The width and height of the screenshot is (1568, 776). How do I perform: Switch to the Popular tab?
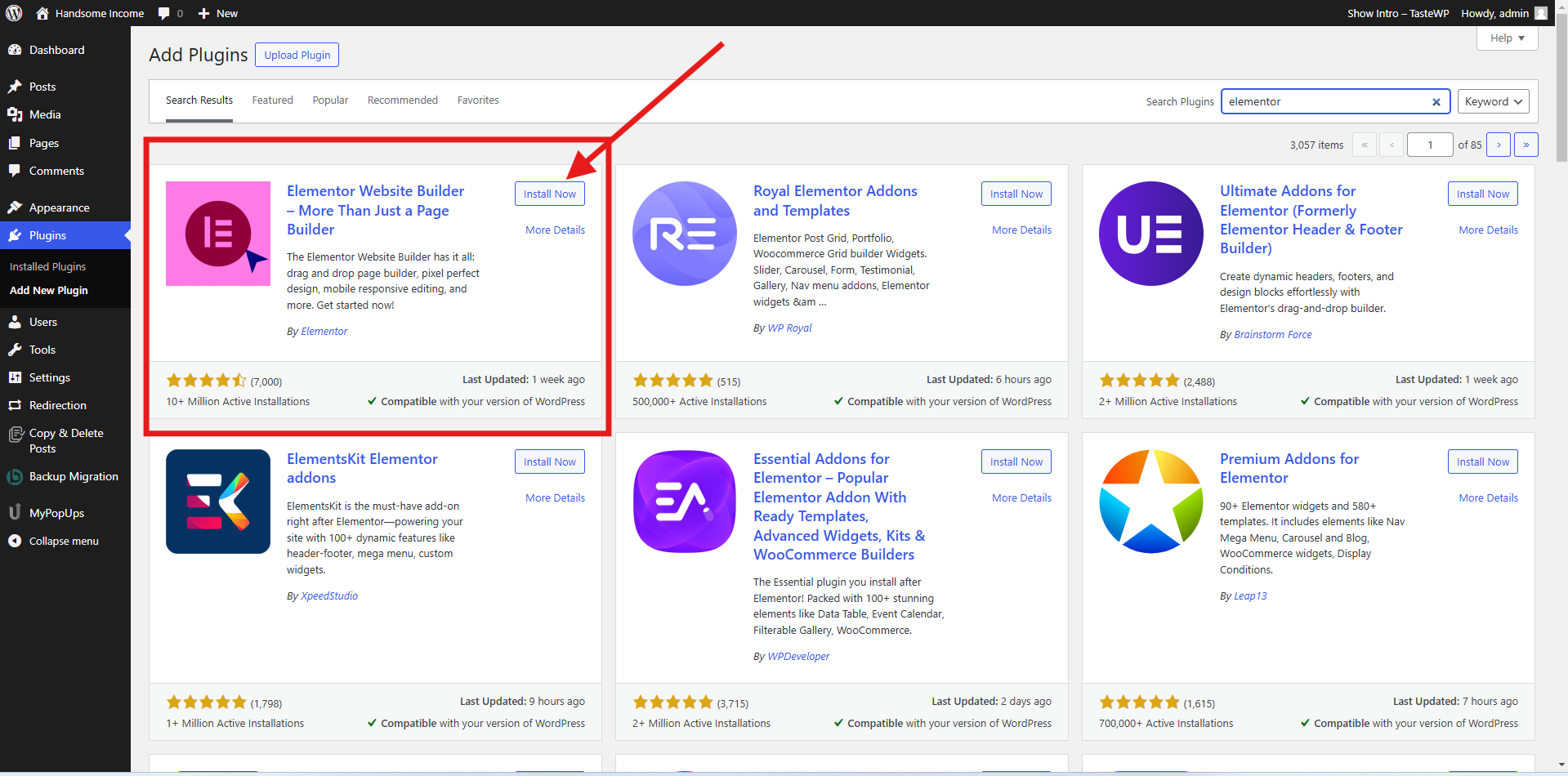pyautogui.click(x=330, y=100)
